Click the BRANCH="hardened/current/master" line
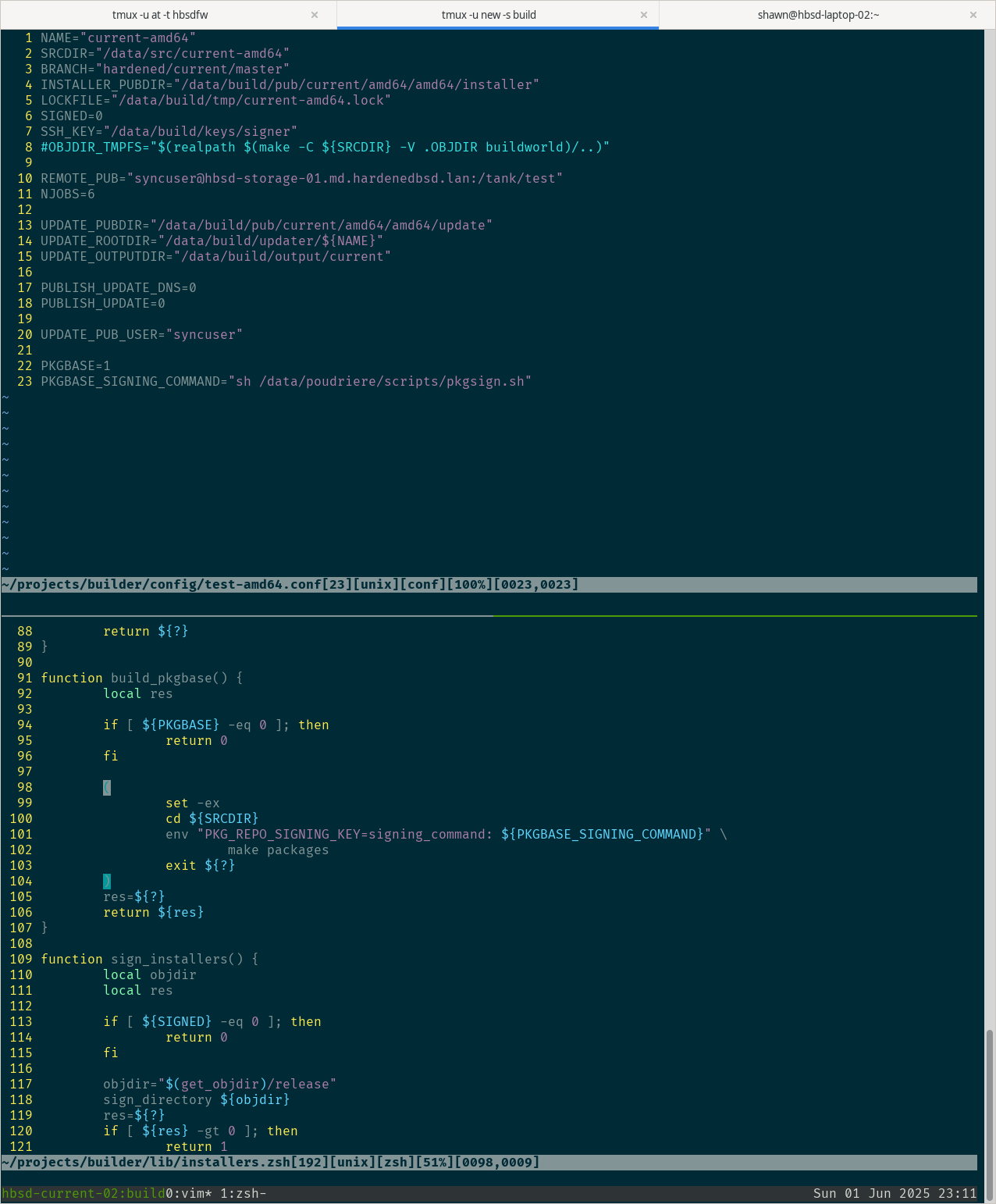This screenshot has width=996, height=1204. tap(165, 69)
